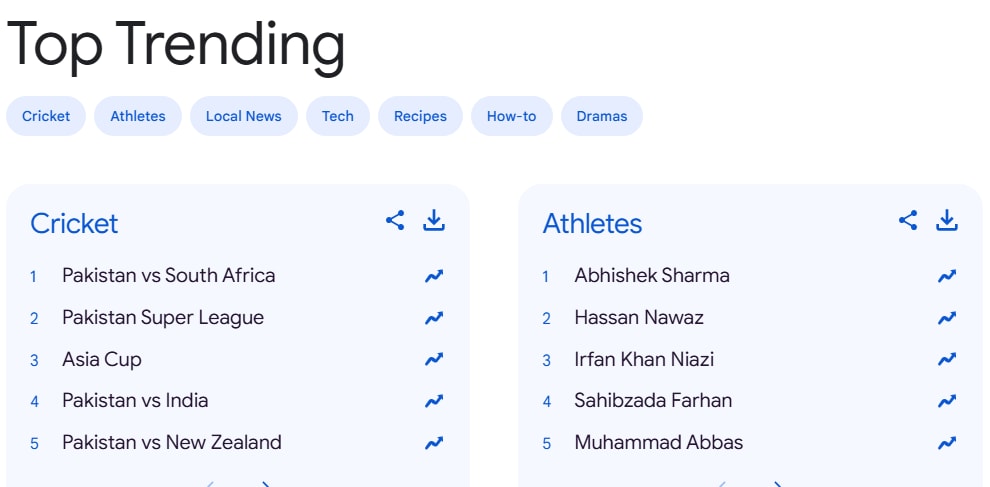
Task: Click trend icon for Asia Cup
Action: click(434, 359)
